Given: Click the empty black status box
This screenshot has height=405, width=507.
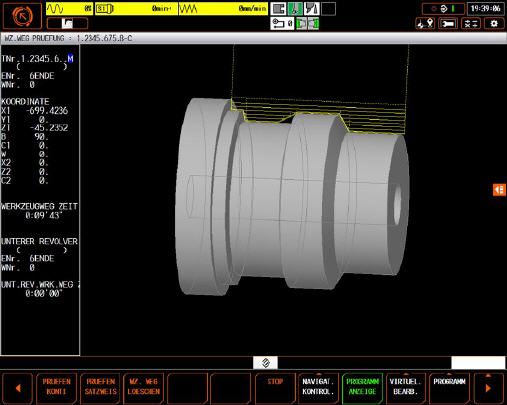Looking at the screenshot, I should click(x=328, y=9).
